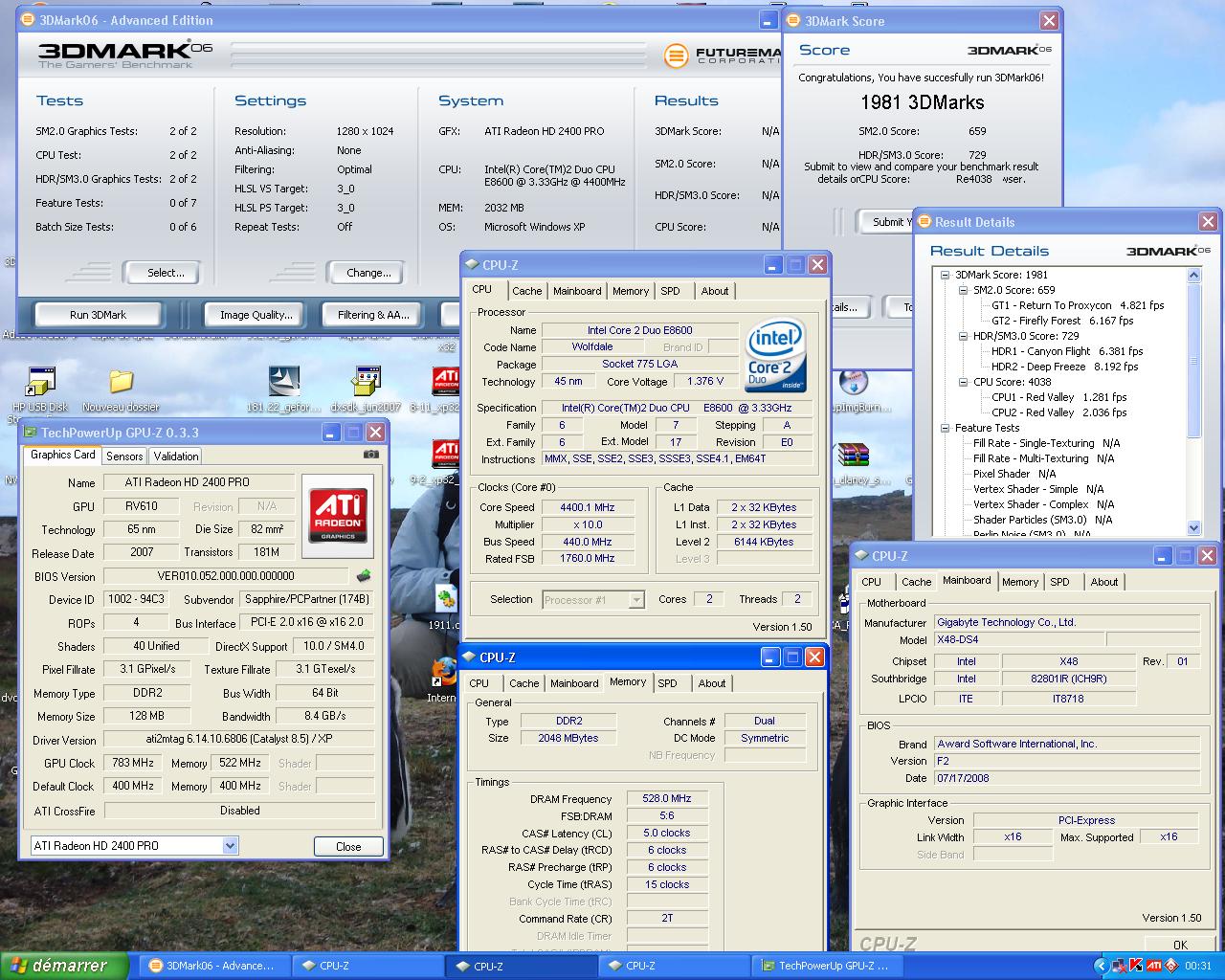Click the GPU-Z title bar icon

pos(29,433)
